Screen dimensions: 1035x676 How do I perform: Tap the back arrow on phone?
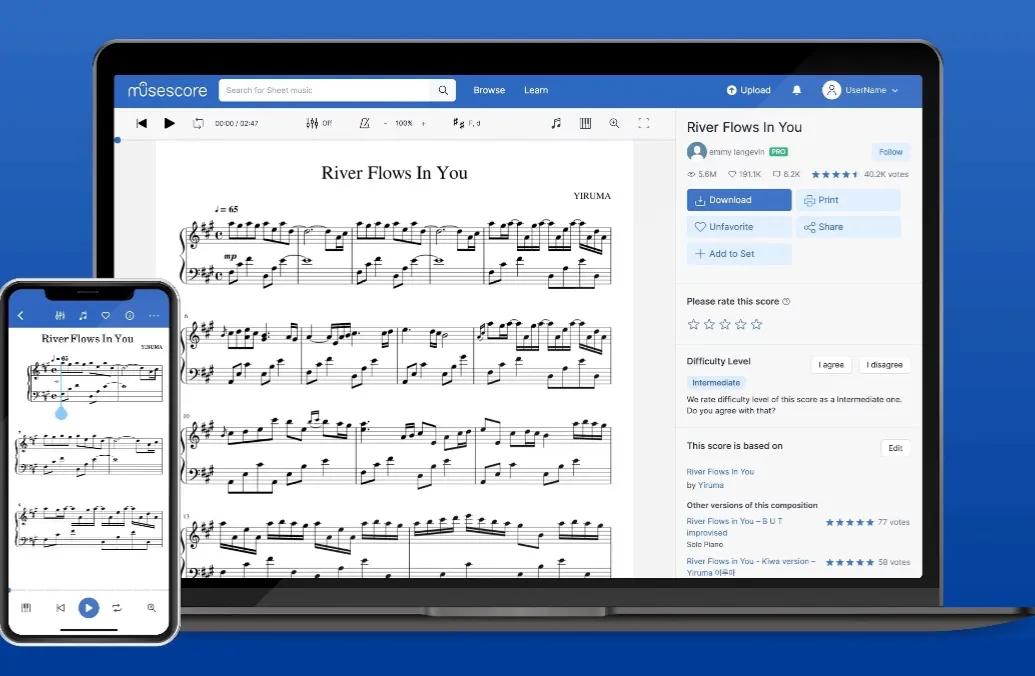click(20, 316)
